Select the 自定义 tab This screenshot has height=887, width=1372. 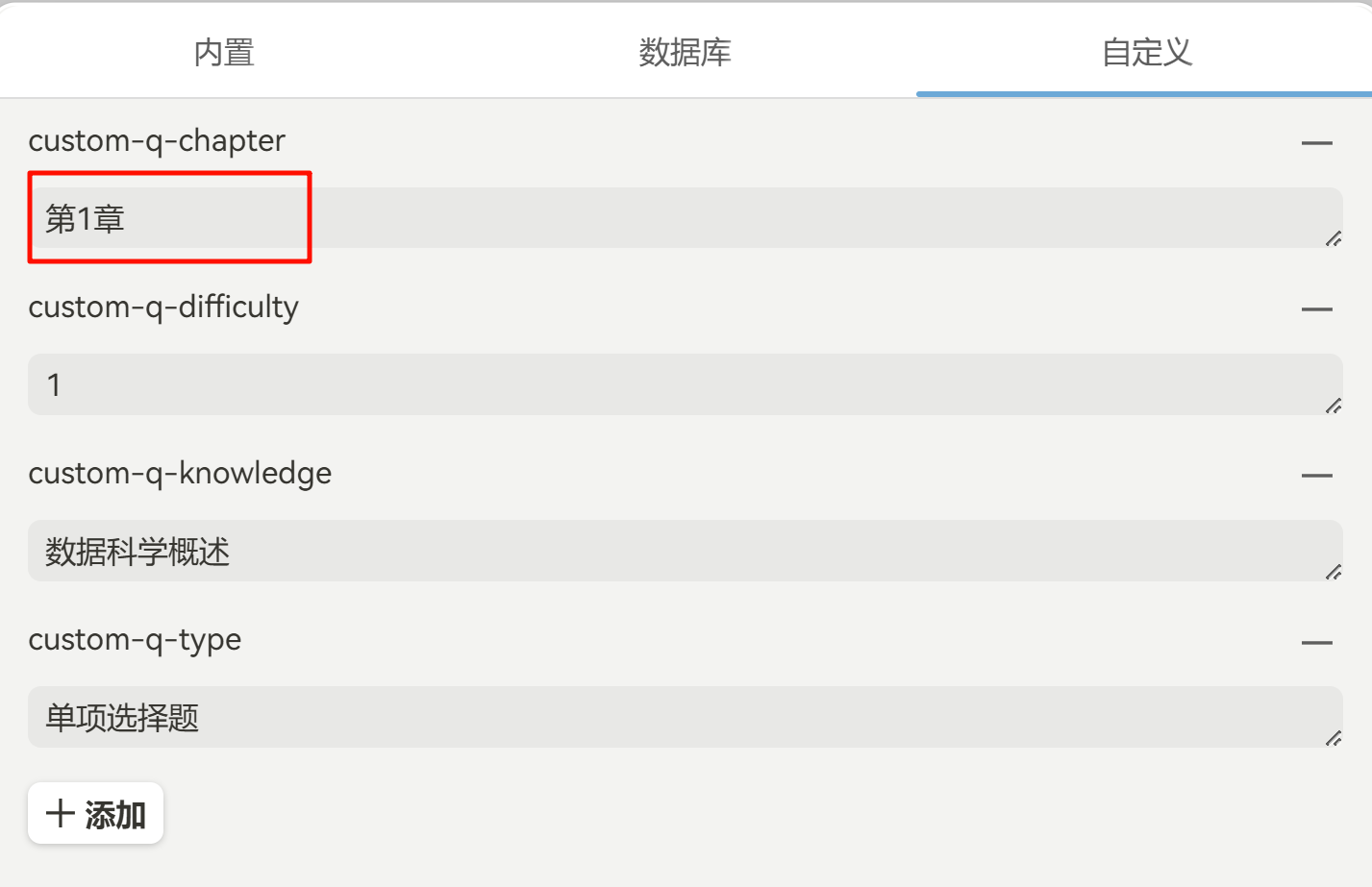1146,52
